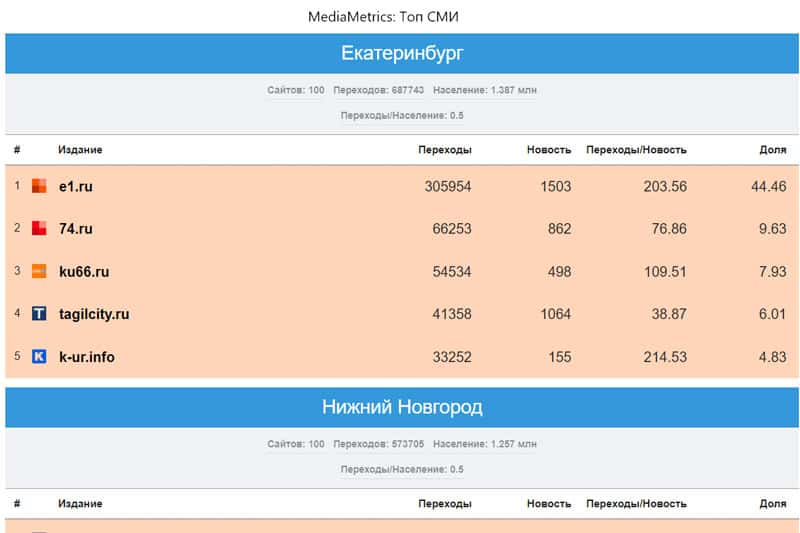Click the 76.86 ratio value
The height and width of the screenshot is (533, 800).
pyautogui.click(x=669, y=229)
